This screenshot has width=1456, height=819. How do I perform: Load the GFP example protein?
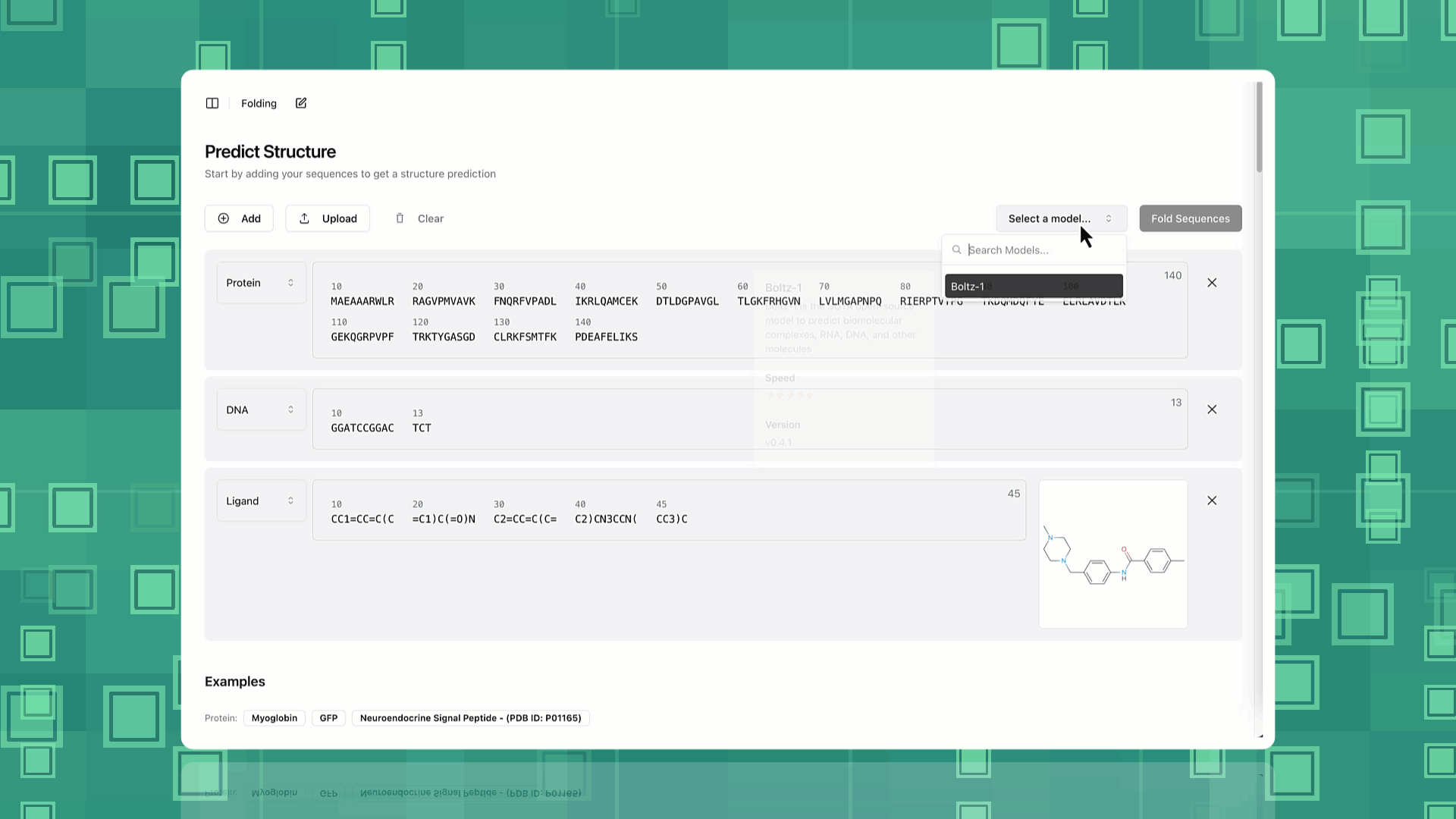point(328,718)
